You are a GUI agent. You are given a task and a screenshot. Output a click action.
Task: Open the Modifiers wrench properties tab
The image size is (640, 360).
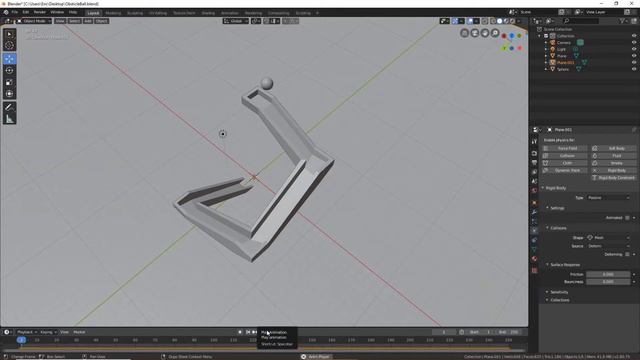(534, 212)
